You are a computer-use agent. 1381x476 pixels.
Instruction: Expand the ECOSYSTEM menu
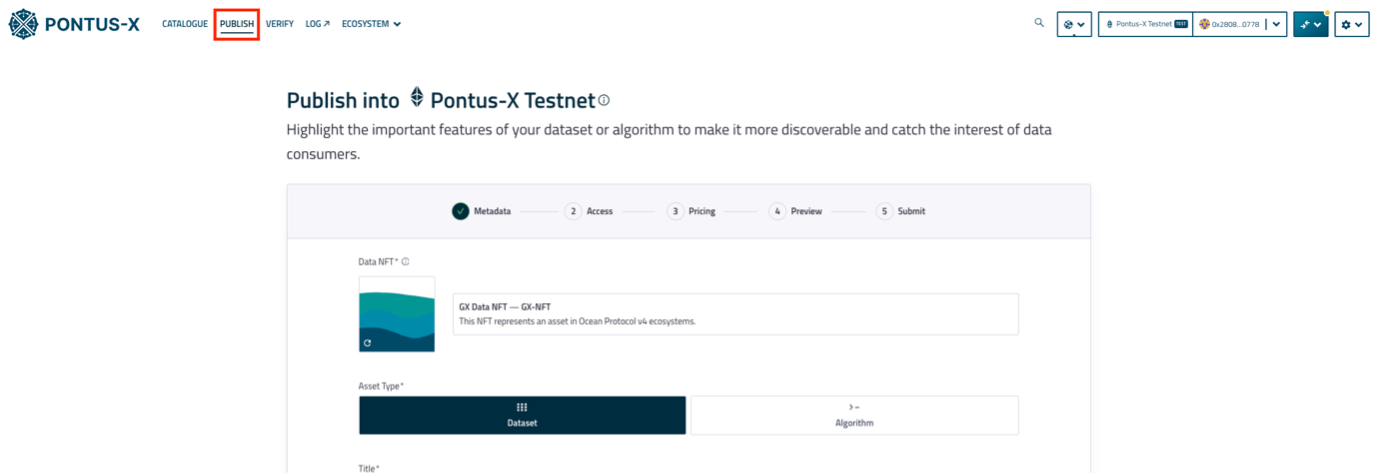coord(371,24)
